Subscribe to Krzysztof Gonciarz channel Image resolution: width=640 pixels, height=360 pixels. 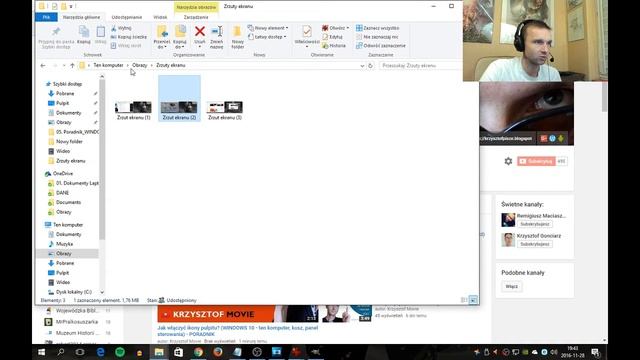click(535, 244)
